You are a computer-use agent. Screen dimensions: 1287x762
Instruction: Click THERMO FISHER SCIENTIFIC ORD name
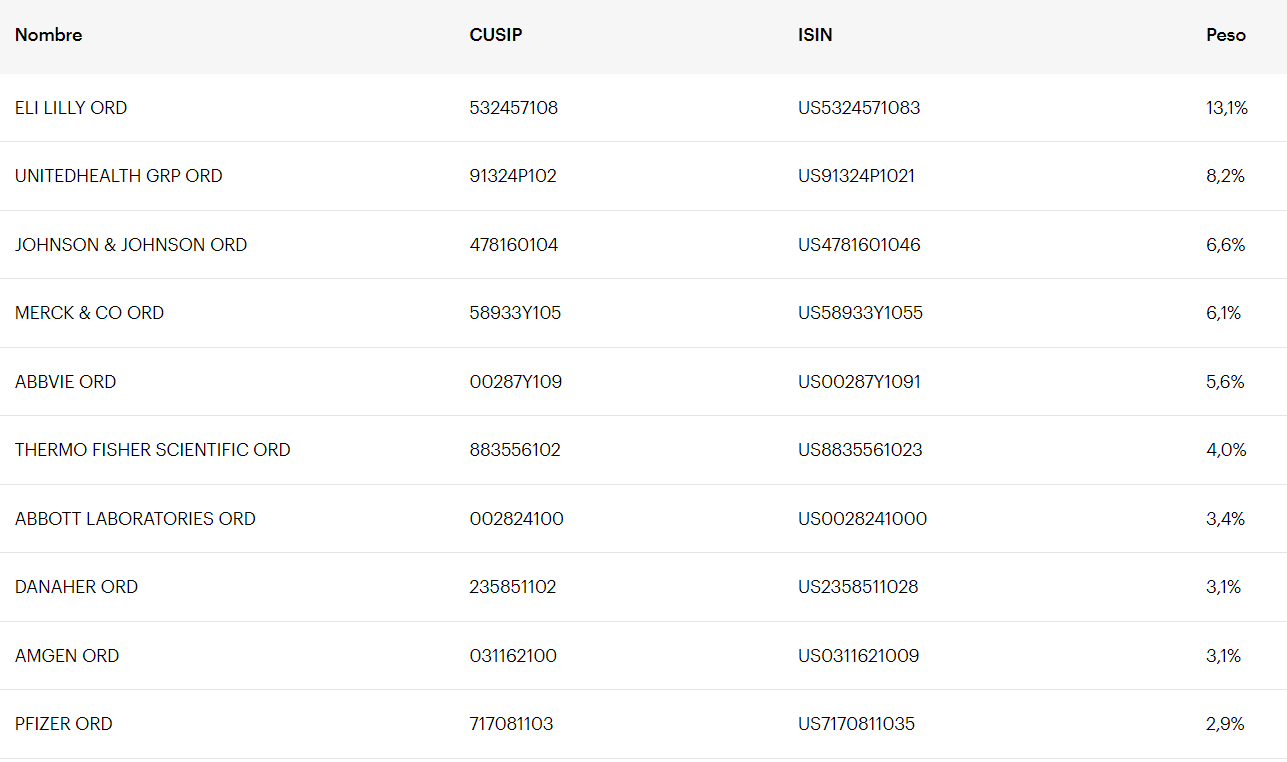tap(153, 450)
